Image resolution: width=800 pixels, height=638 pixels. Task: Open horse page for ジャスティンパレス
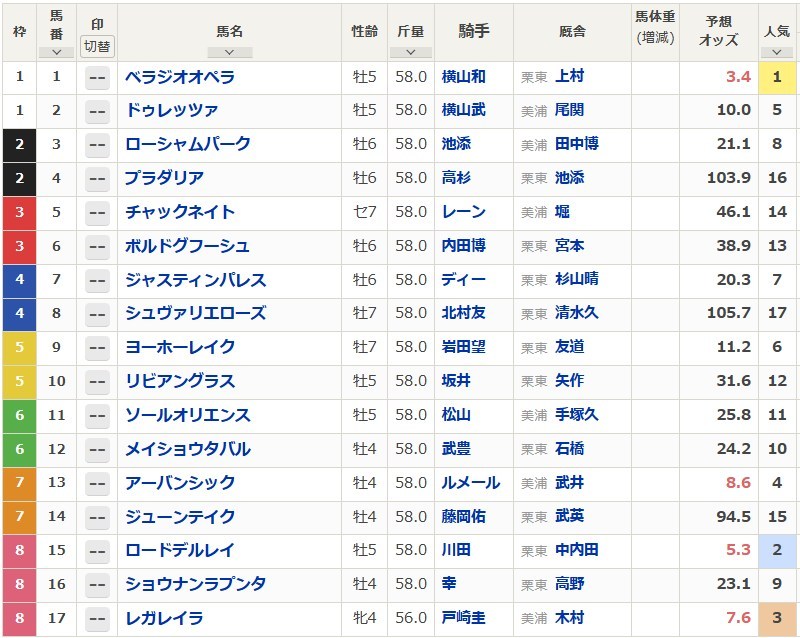tap(195, 280)
